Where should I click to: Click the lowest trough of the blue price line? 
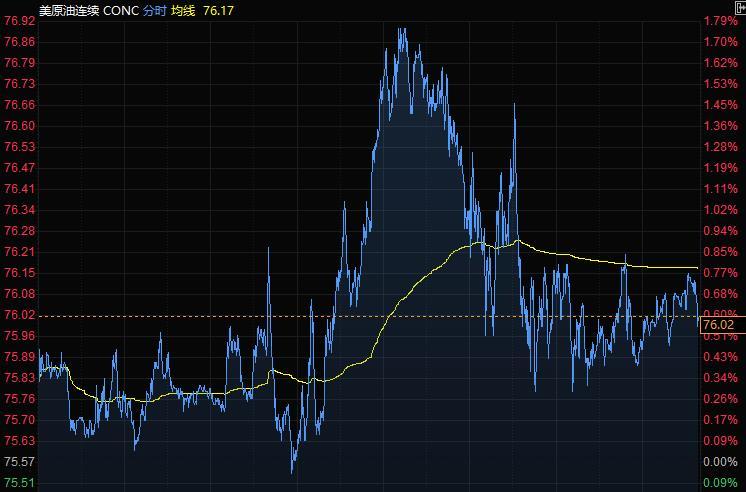[293, 471]
